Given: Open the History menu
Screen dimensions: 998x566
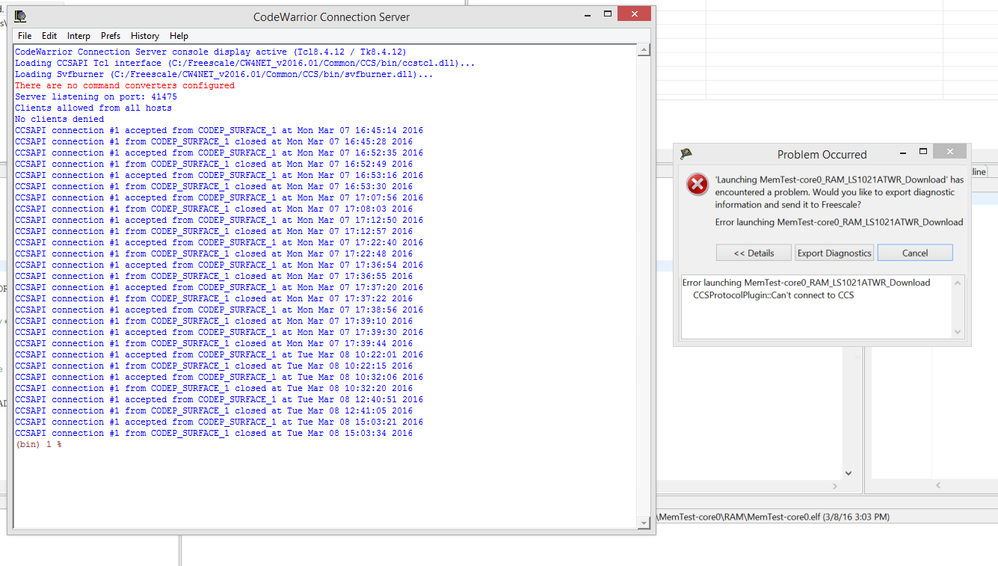Looking at the screenshot, I should pos(144,36).
